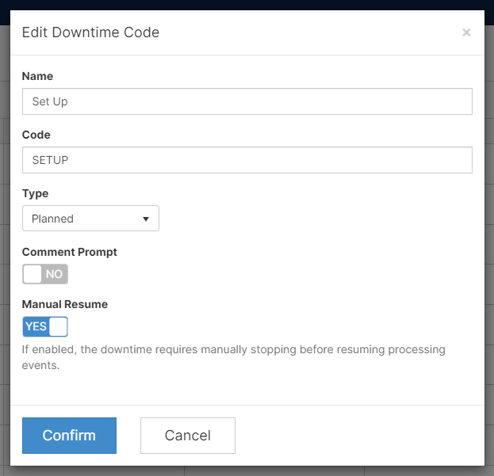Click the white knob of Manual Resume switch
The height and width of the screenshot is (476, 494).
pyautogui.click(x=58, y=326)
